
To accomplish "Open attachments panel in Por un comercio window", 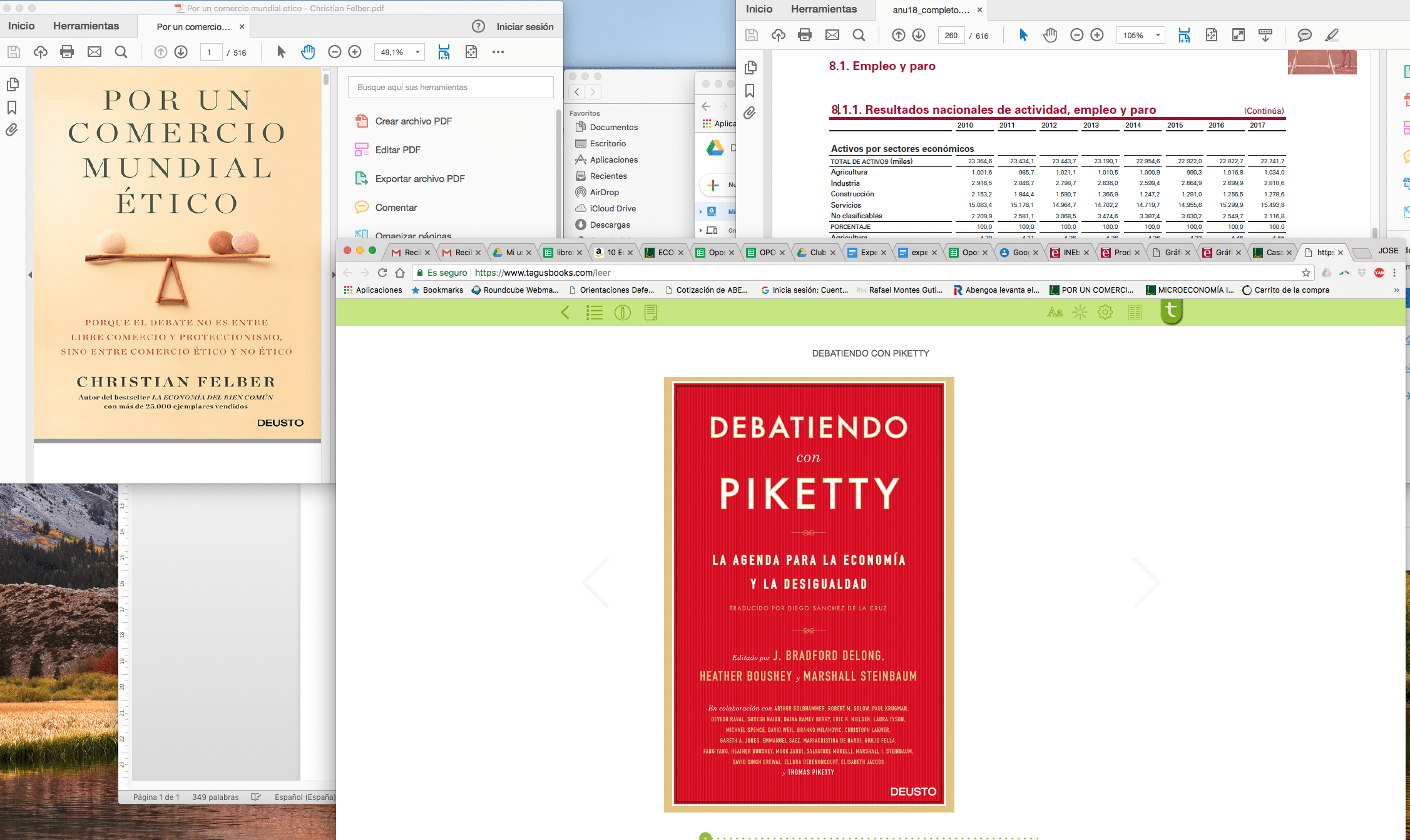I will pos(12,130).
